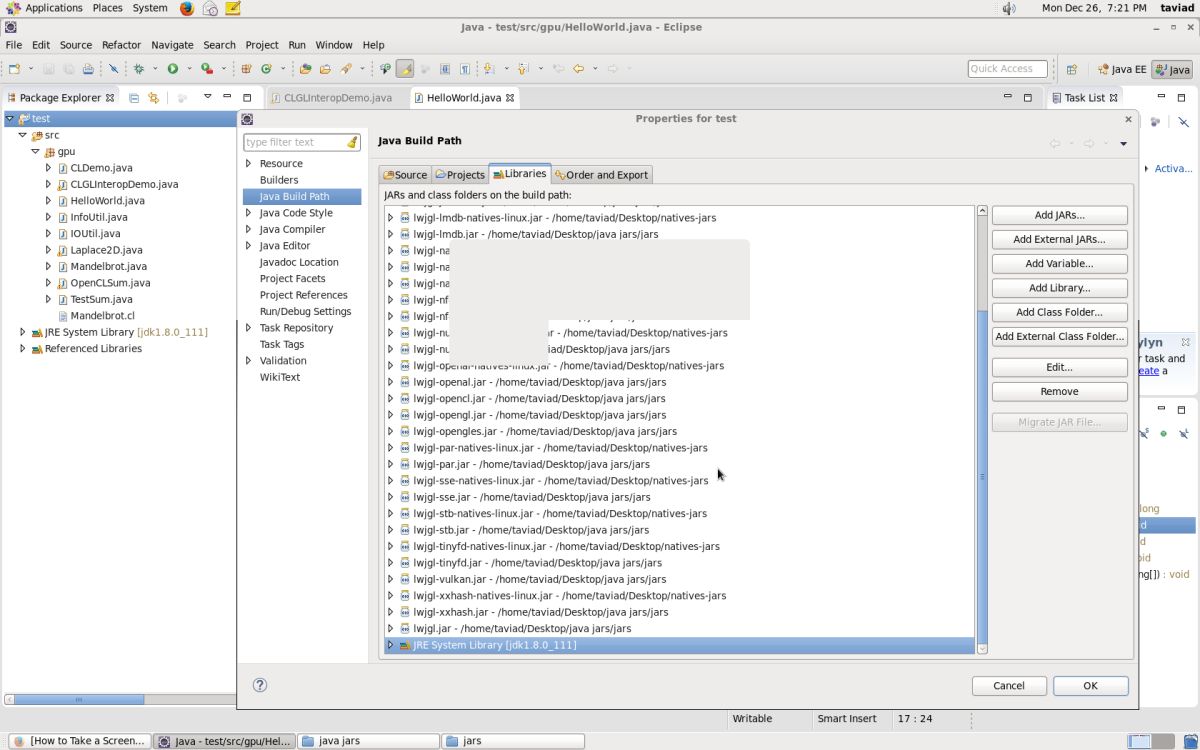Expand Referenced Libraries in Package Explorer
The height and width of the screenshot is (750, 1200).
coord(23,348)
